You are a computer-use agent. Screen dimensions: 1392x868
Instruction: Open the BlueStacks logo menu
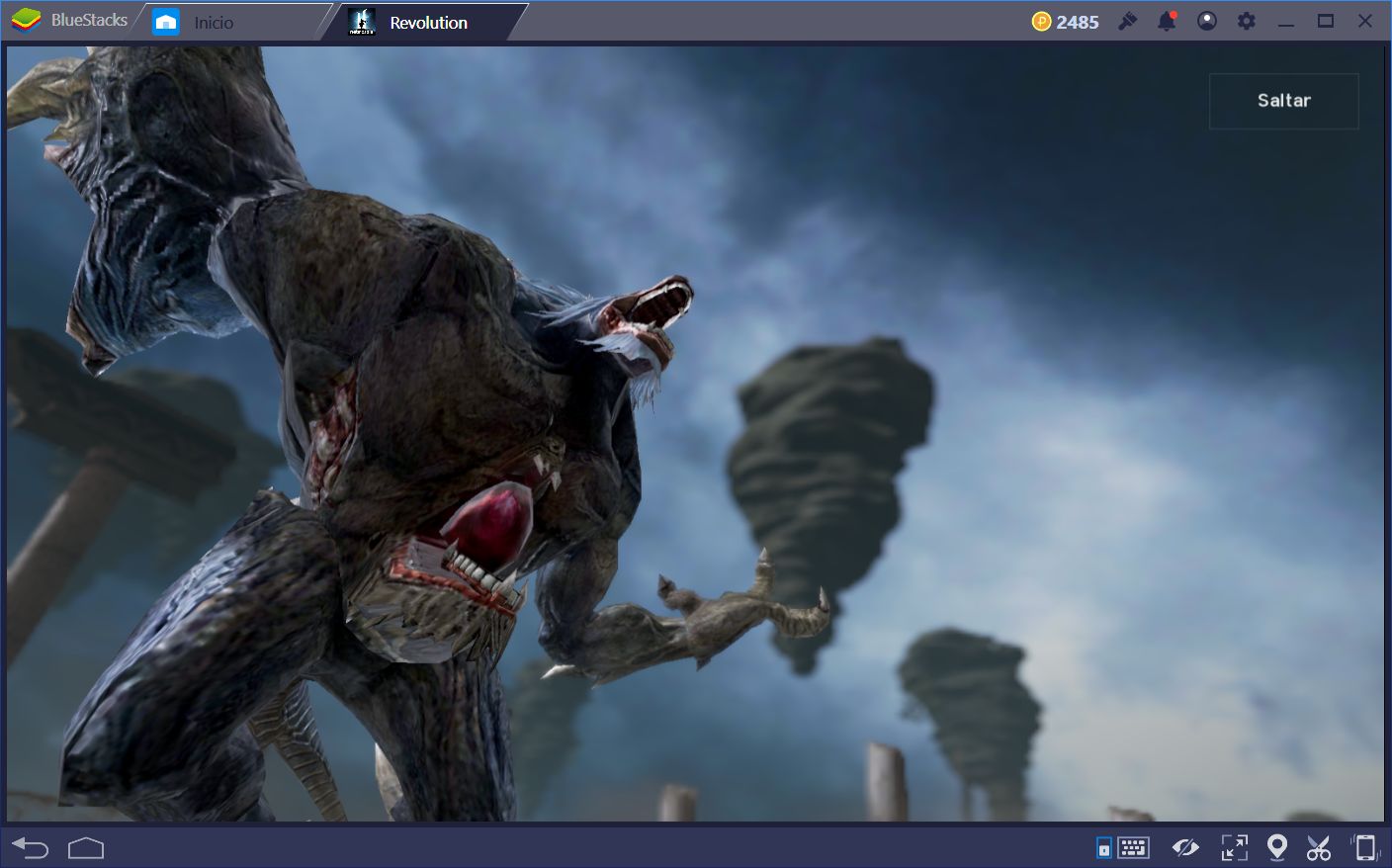26,20
